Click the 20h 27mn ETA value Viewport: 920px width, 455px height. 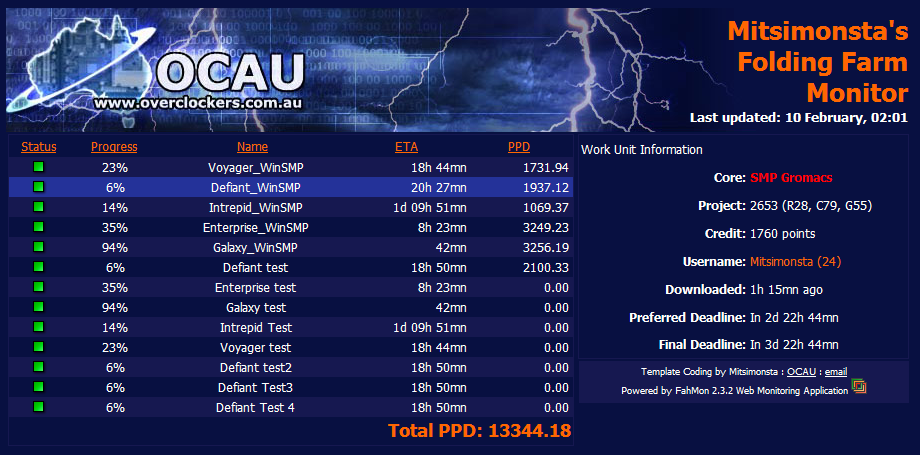click(x=439, y=188)
